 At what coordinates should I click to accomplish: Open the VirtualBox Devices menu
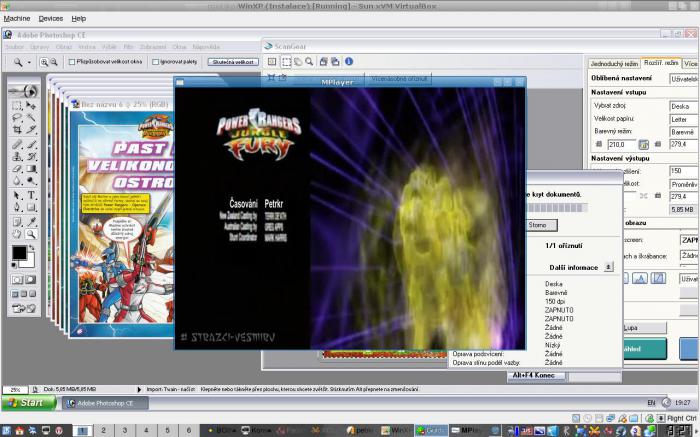tap(50, 19)
